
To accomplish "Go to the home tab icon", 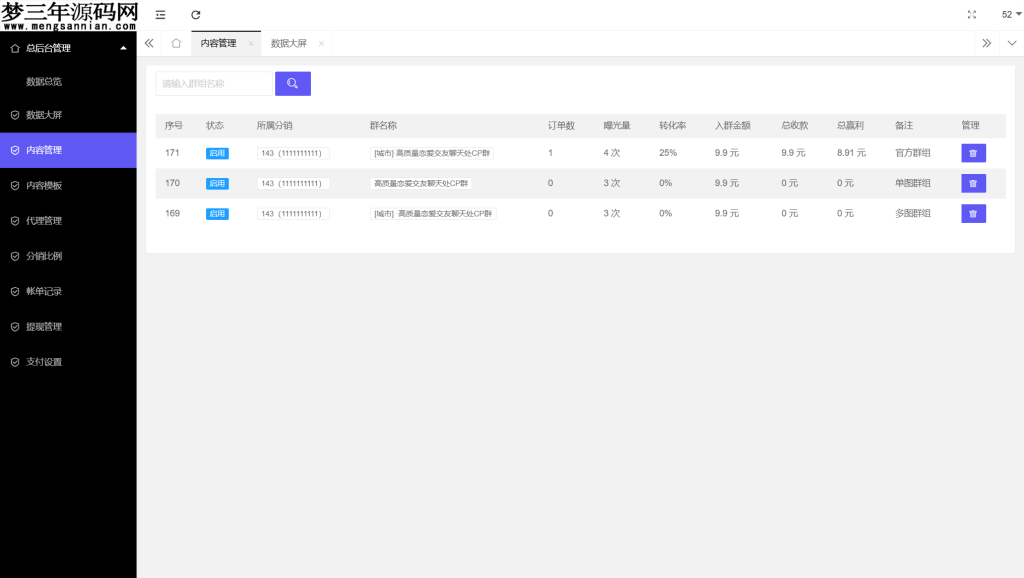I will tap(176, 44).
